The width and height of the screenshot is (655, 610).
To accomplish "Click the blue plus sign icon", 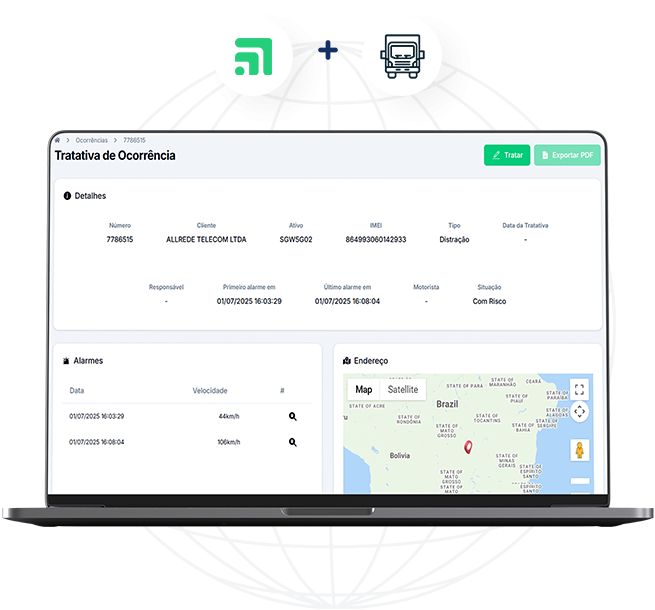I will [x=328, y=50].
